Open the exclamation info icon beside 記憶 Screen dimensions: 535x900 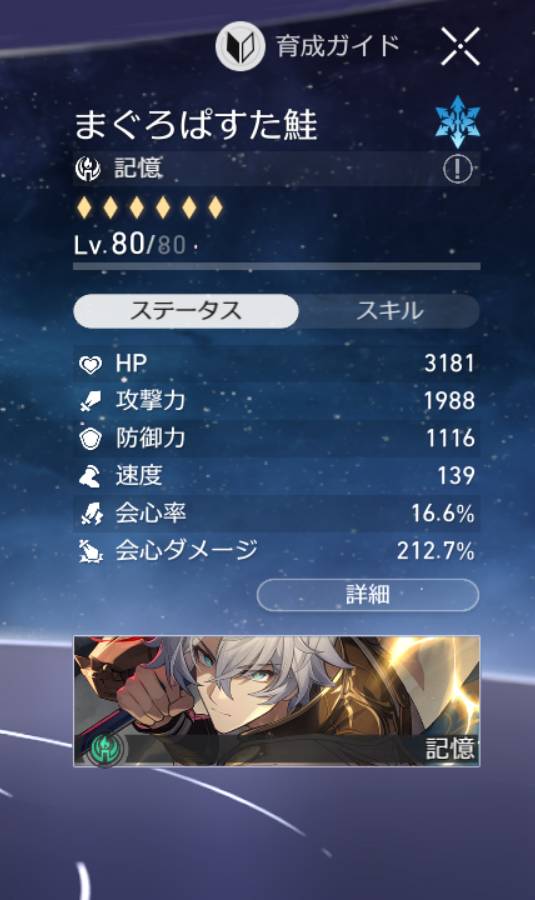point(458,169)
